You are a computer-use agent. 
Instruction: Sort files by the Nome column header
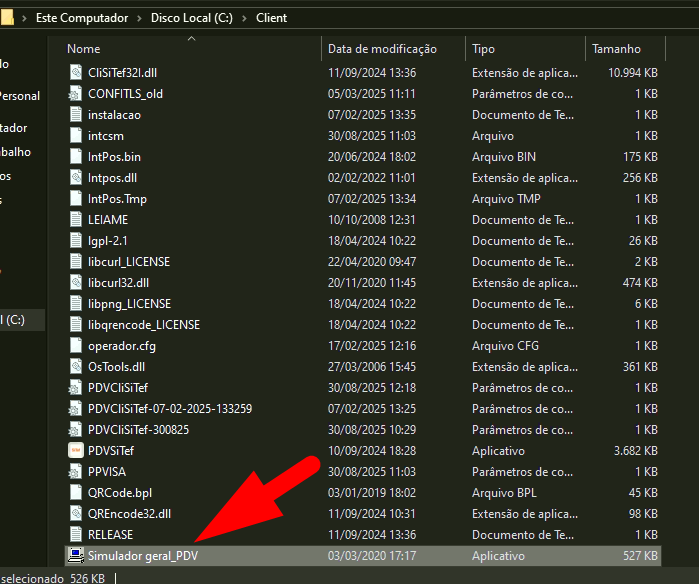pos(84,49)
